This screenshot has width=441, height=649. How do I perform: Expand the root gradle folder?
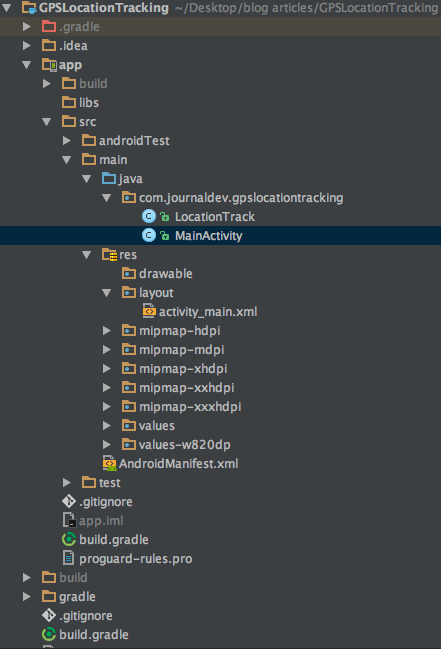click(x=27, y=596)
